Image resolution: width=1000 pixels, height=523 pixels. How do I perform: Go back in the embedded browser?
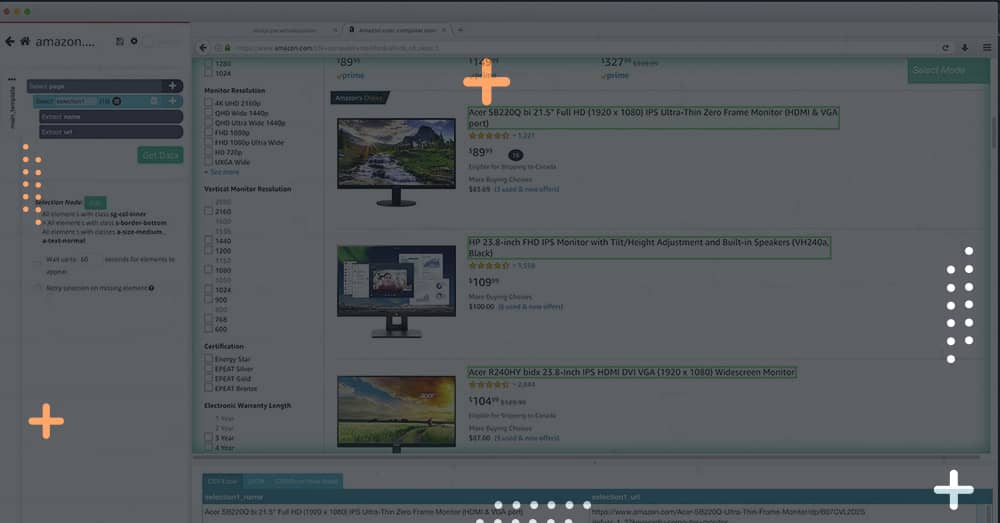pos(203,48)
